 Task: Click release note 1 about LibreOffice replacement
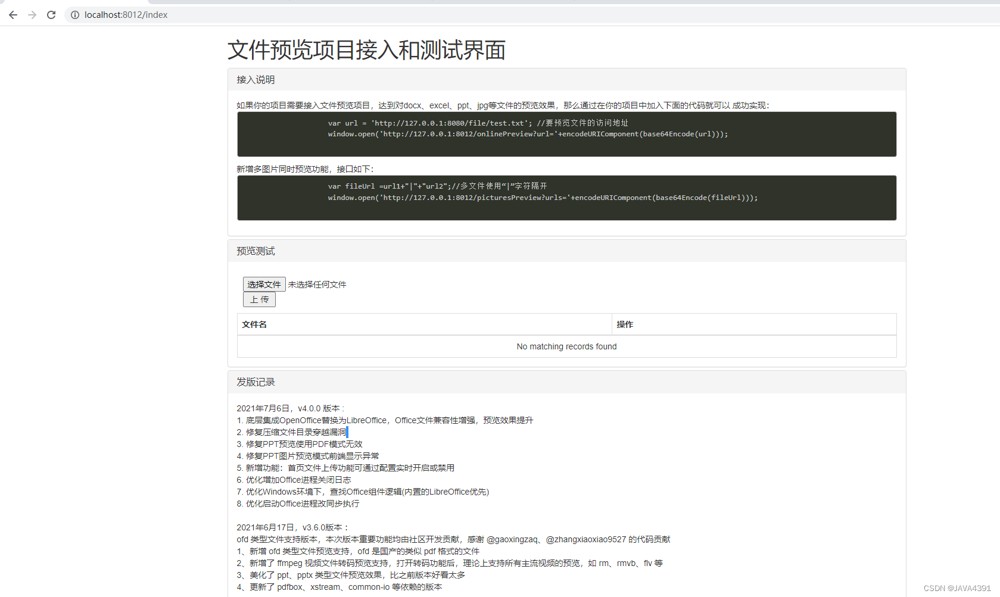(385, 420)
